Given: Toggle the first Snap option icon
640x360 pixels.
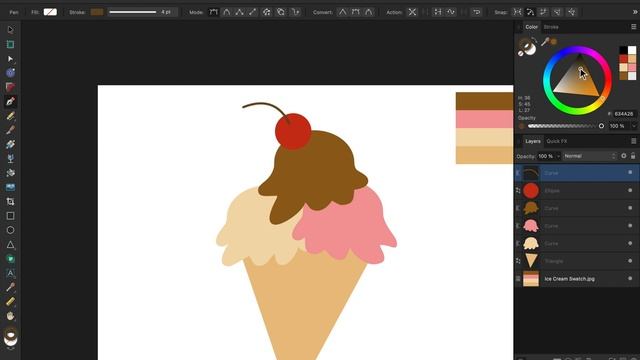Looking at the screenshot, I should [x=517, y=12].
